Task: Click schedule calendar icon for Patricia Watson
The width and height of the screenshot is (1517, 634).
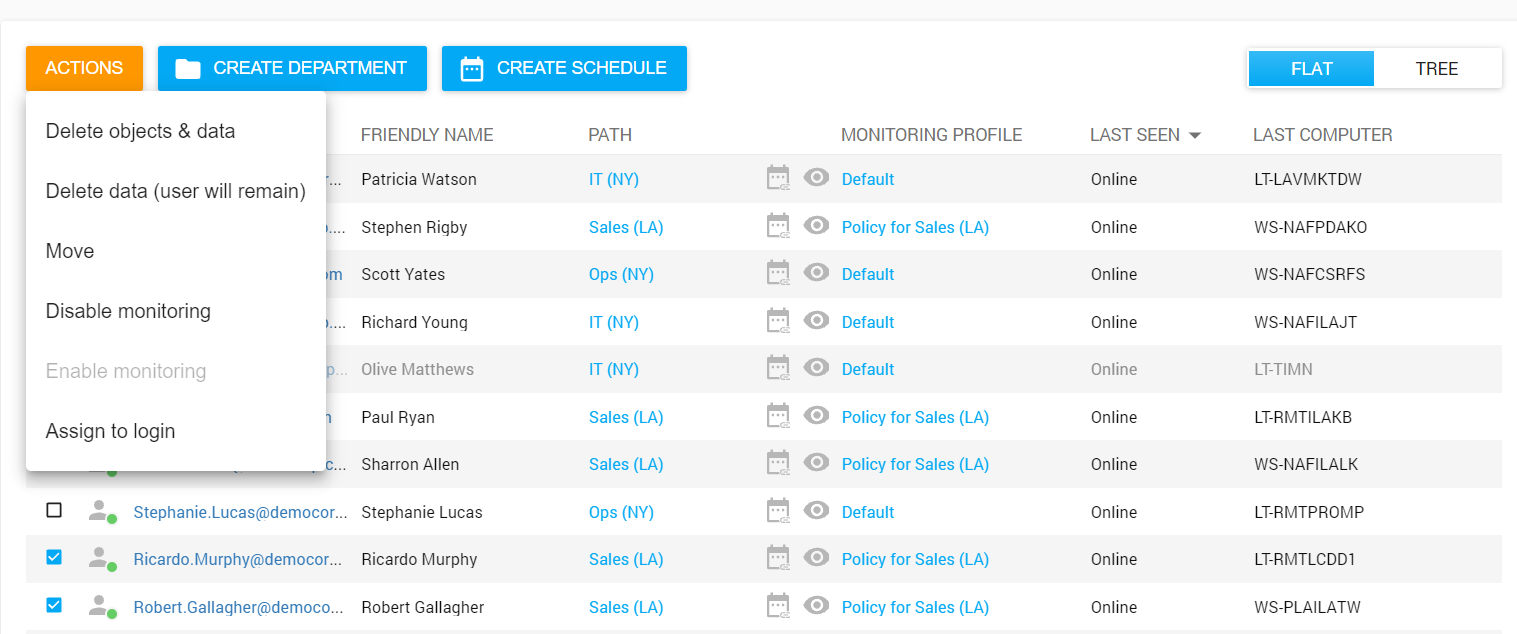Action: [778, 178]
